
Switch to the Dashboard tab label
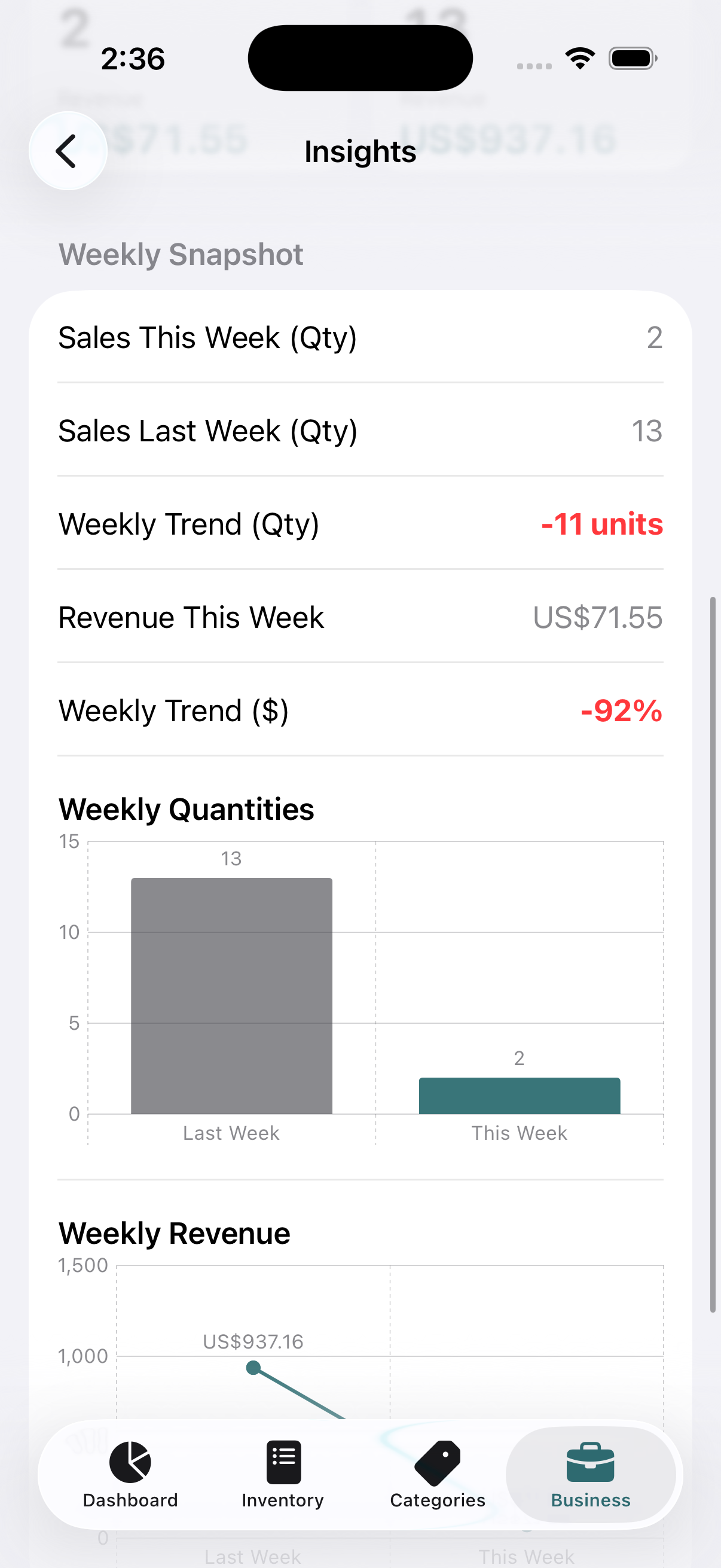tap(130, 1500)
